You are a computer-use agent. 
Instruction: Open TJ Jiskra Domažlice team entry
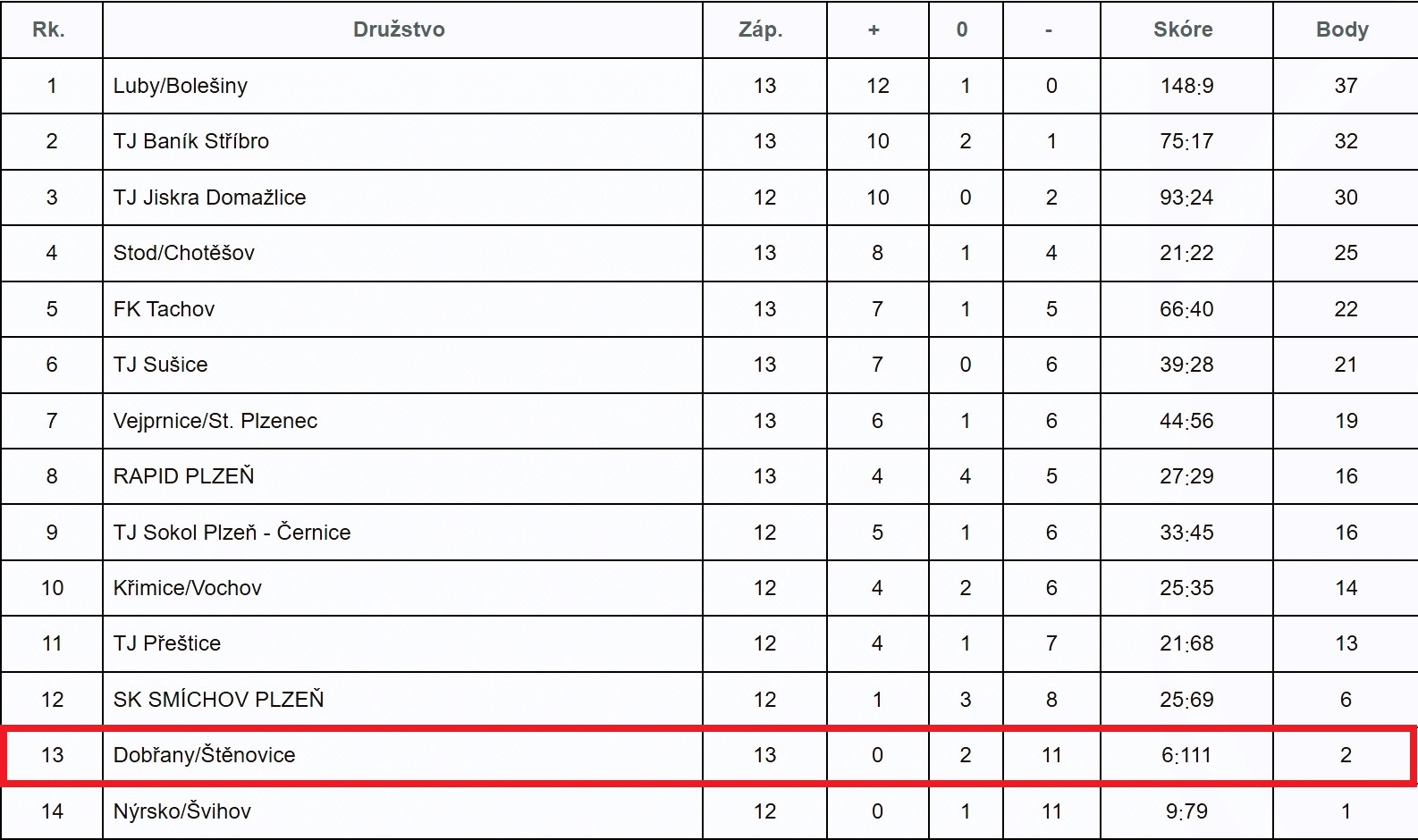(x=210, y=197)
